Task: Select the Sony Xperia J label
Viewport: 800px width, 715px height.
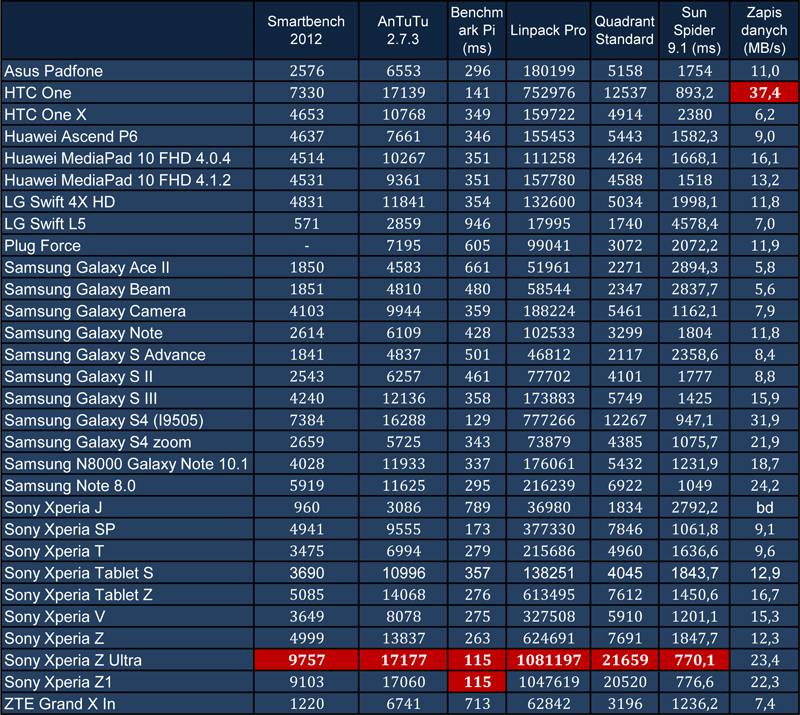Action: click(x=53, y=508)
